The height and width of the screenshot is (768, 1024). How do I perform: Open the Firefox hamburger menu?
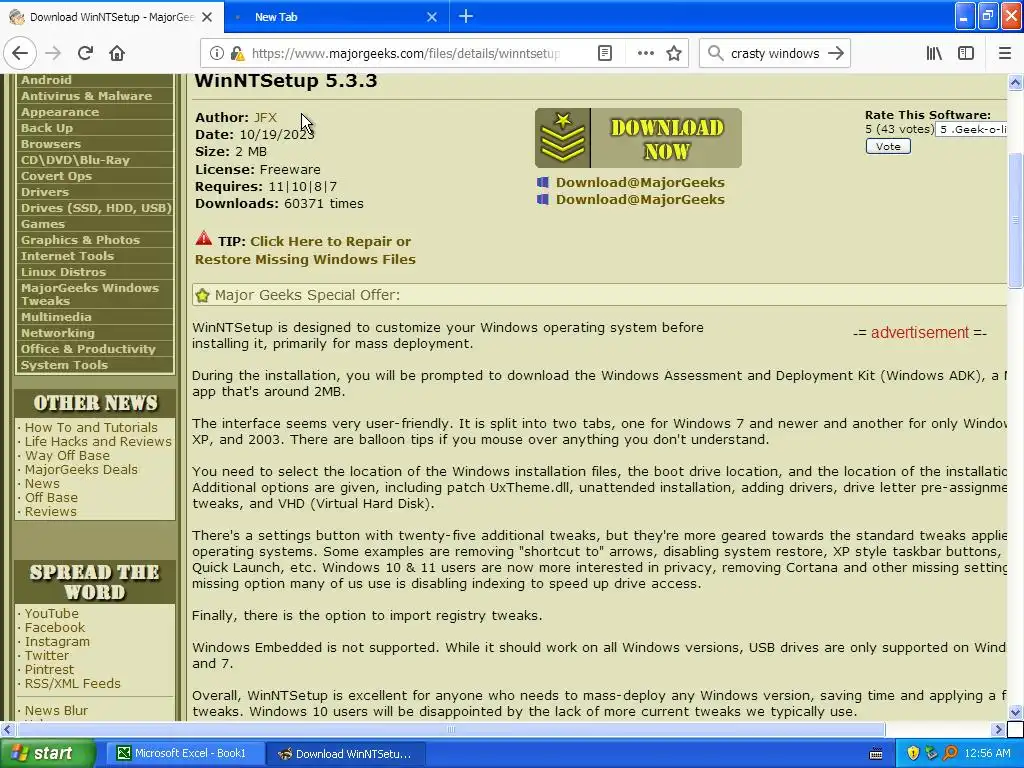click(x=1004, y=54)
